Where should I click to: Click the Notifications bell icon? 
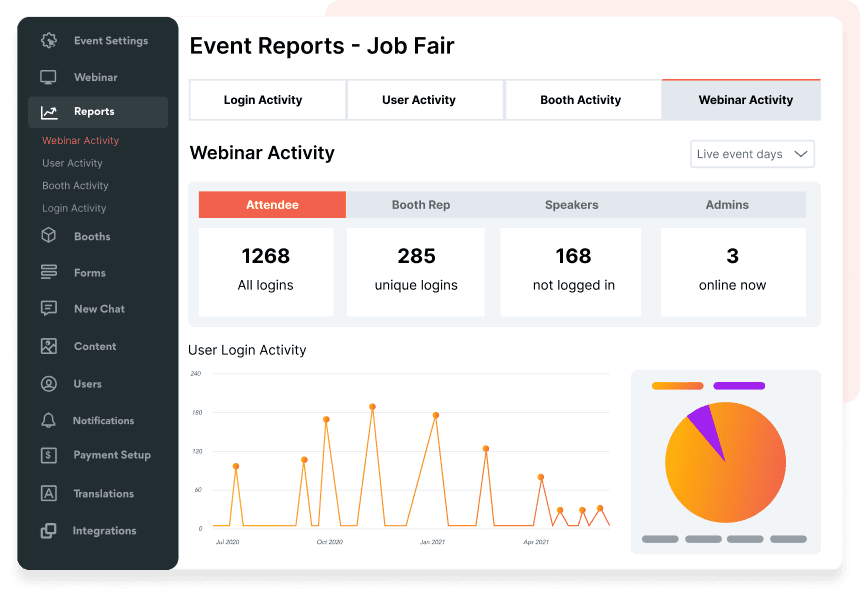48,420
